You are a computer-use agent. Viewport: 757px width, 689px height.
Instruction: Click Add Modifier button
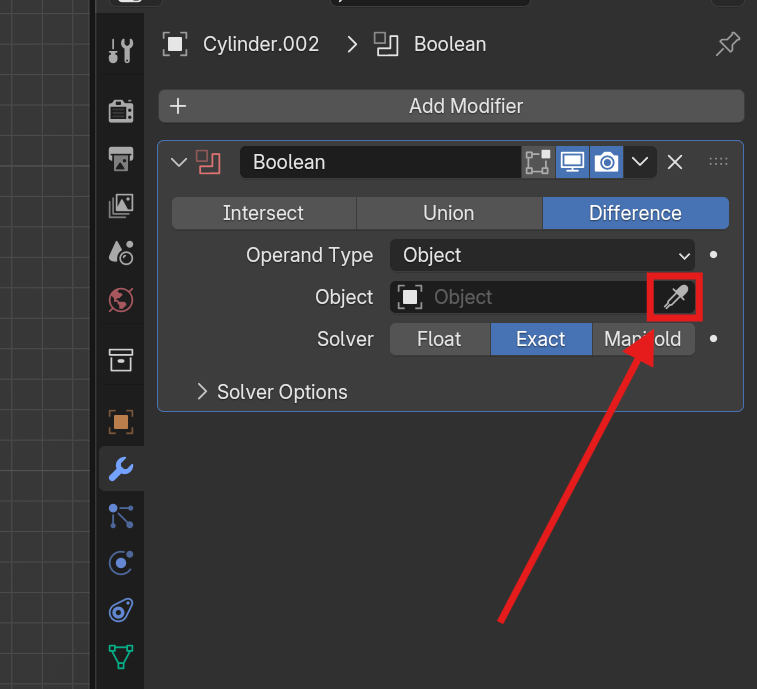[451, 106]
